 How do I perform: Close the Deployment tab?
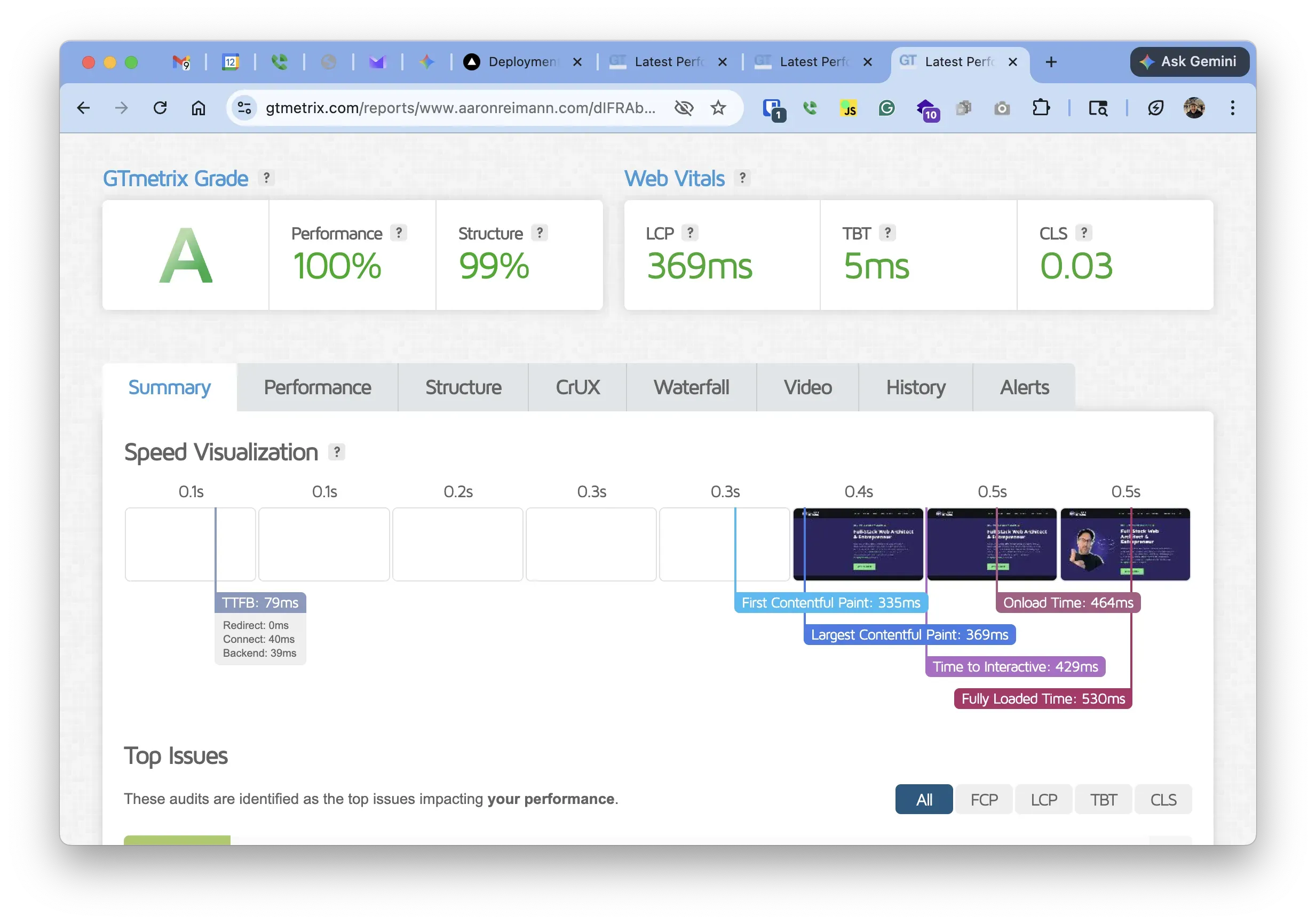[577, 62]
